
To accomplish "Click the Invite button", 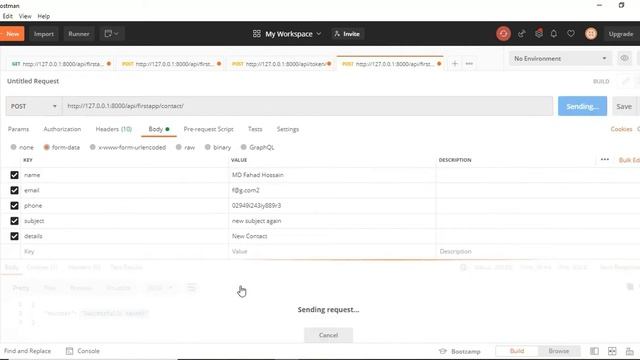I will [x=347, y=34].
